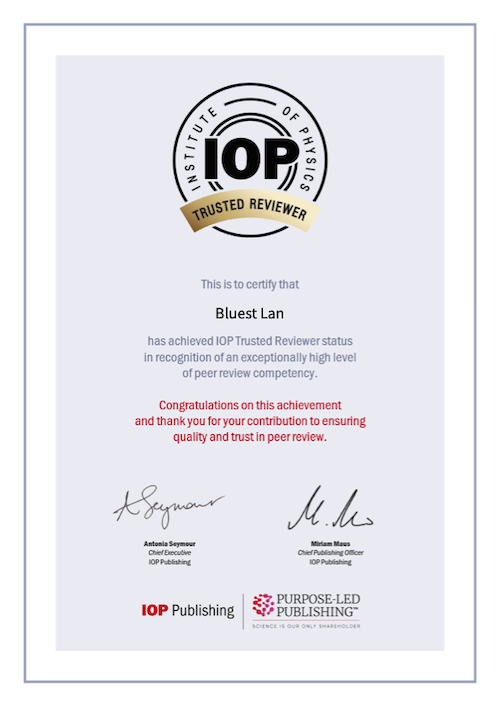The image size is (500, 707).
Task: Click the red IOP Publishing footer logo
Action: click(x=188, y=611)
